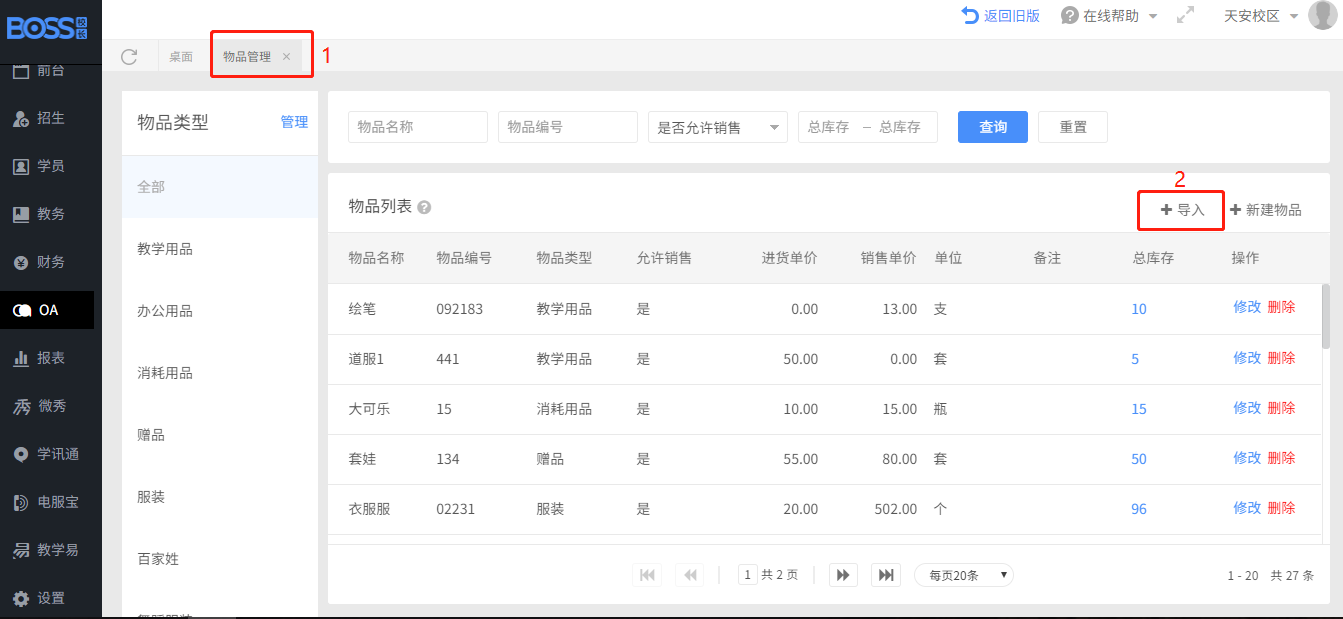Click 删除 for the 衣服服 row
This screenshot has height=619, width=1343.
point(1281,507)
